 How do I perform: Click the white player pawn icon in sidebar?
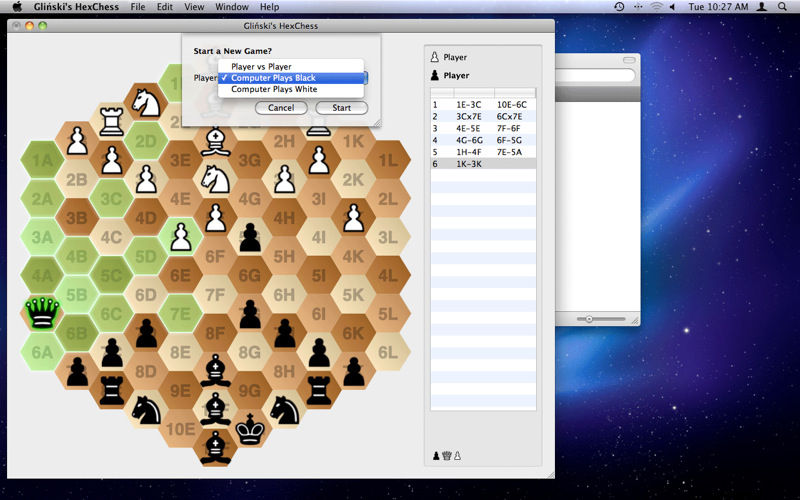pyautogui.click(x=435, y=57)
